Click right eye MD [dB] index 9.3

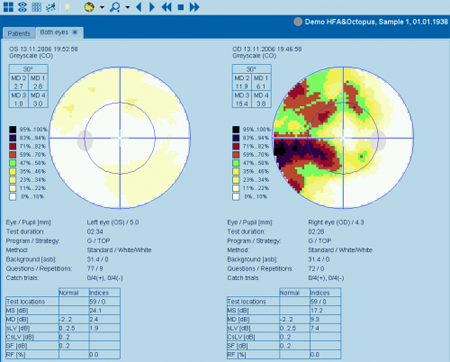tap(315, 319)
